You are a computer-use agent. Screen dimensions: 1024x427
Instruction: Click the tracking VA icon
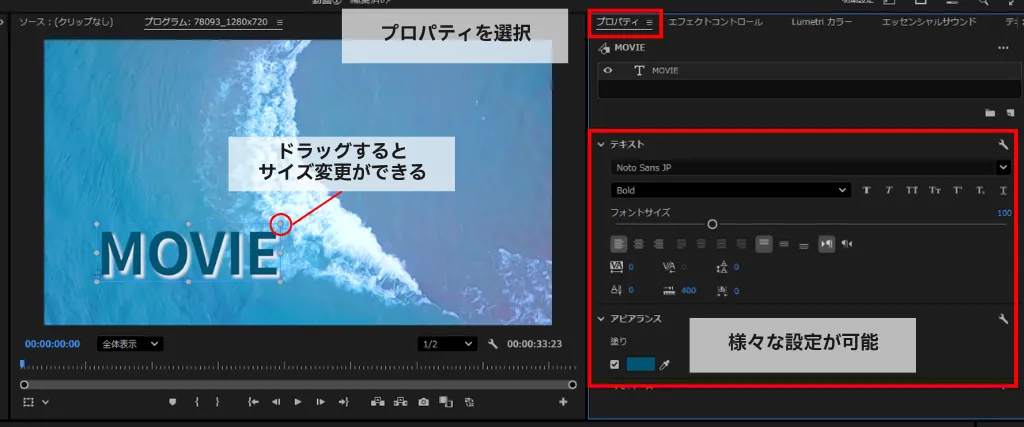tap(617, 266)
